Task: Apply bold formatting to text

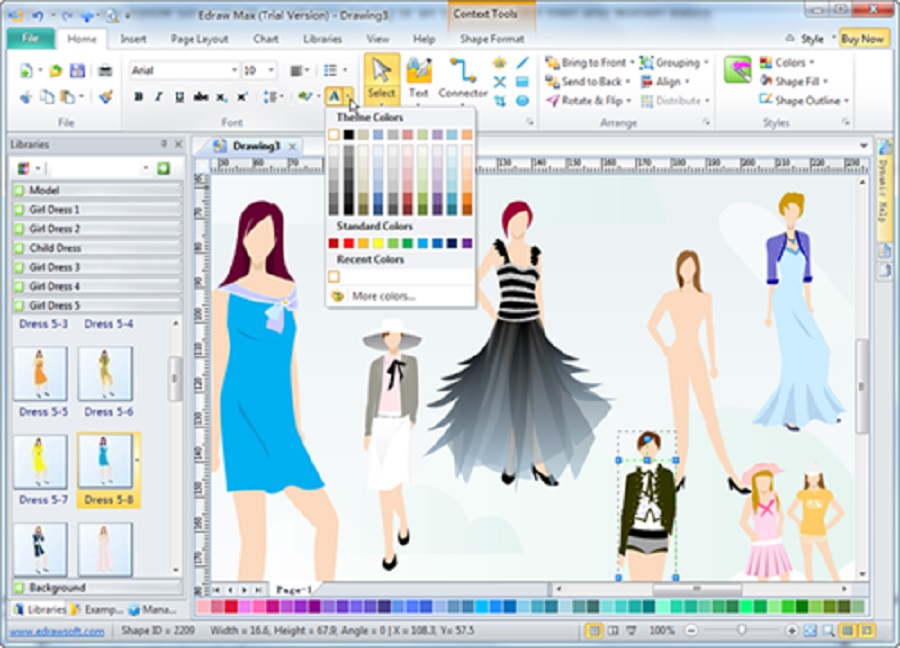Action: point(139,97)
